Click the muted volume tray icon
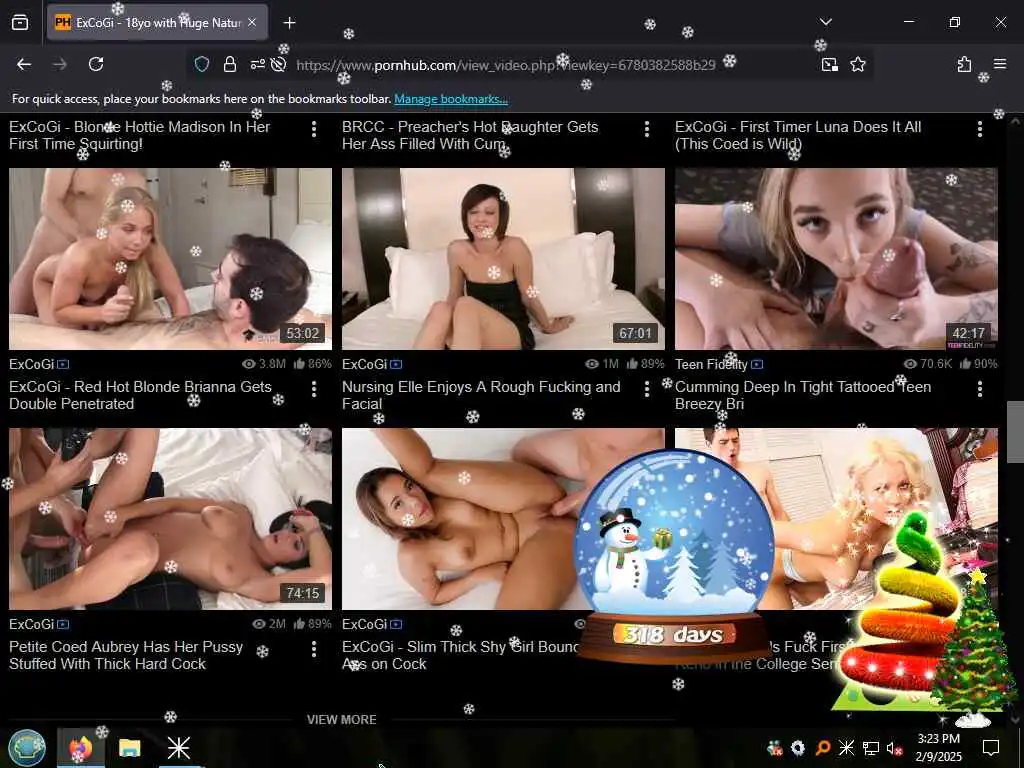 (x=894, y=748)
